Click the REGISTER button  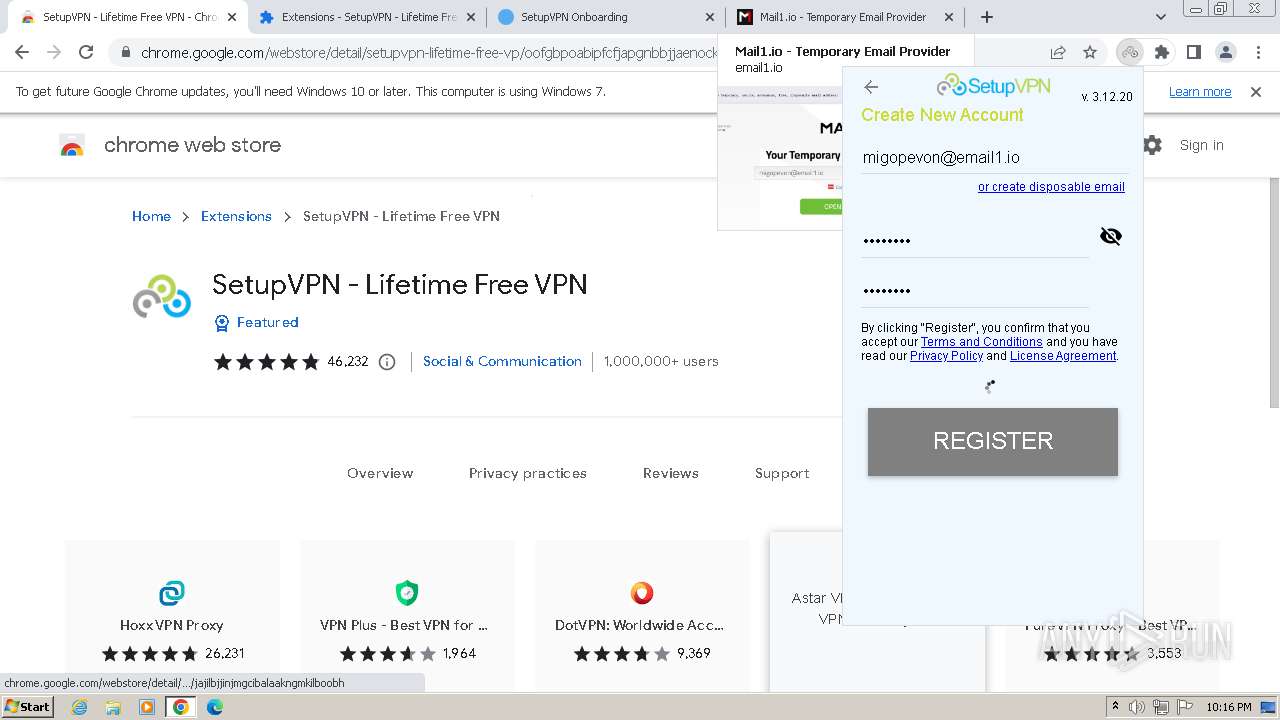993,442
